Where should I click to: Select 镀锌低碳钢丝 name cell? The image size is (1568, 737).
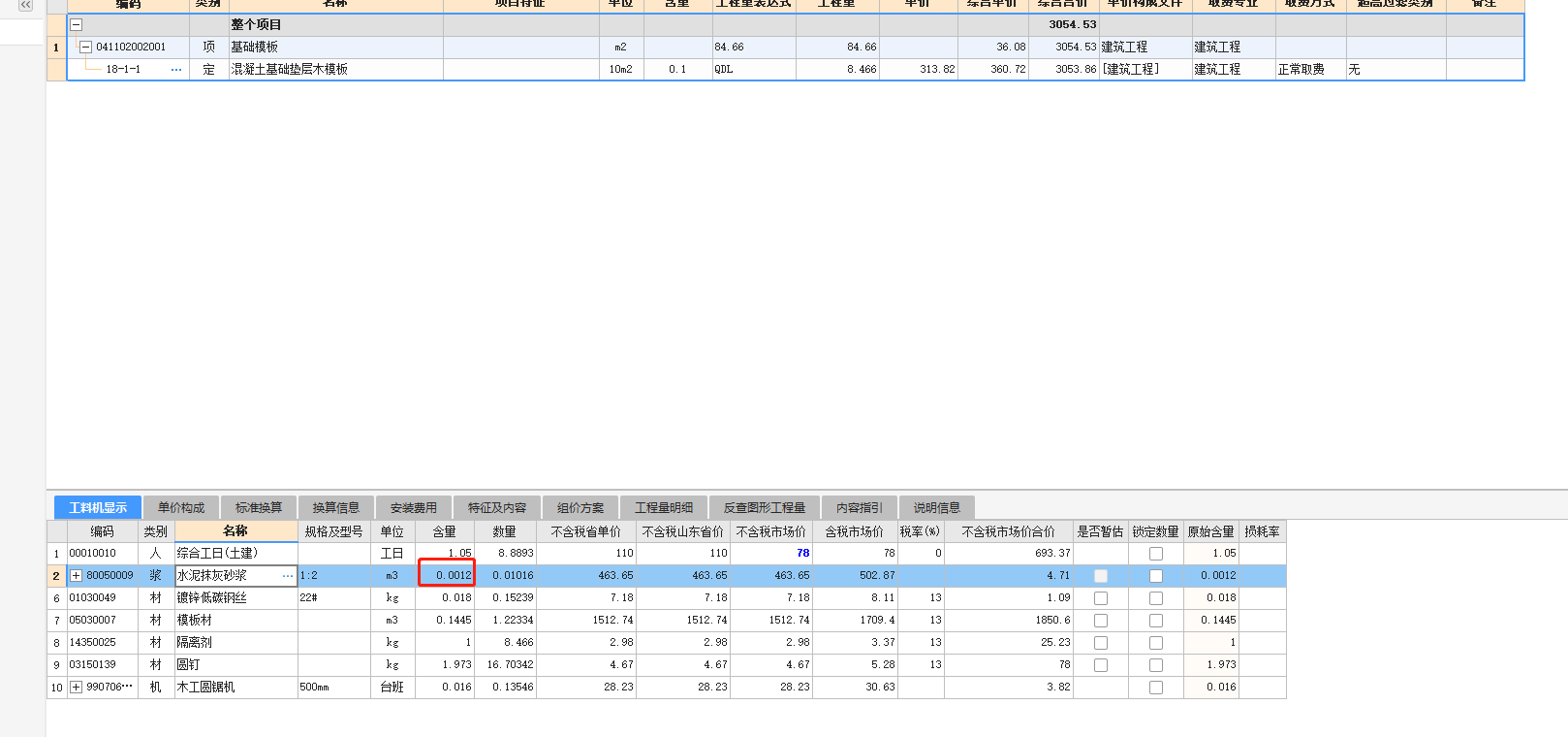[236, 598]
